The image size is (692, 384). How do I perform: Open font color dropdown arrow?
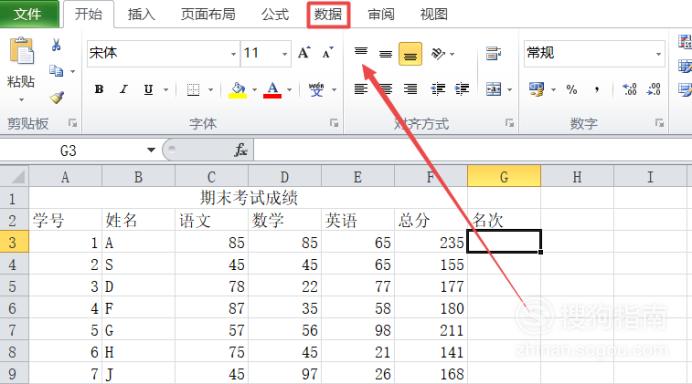tap(290, 90)
